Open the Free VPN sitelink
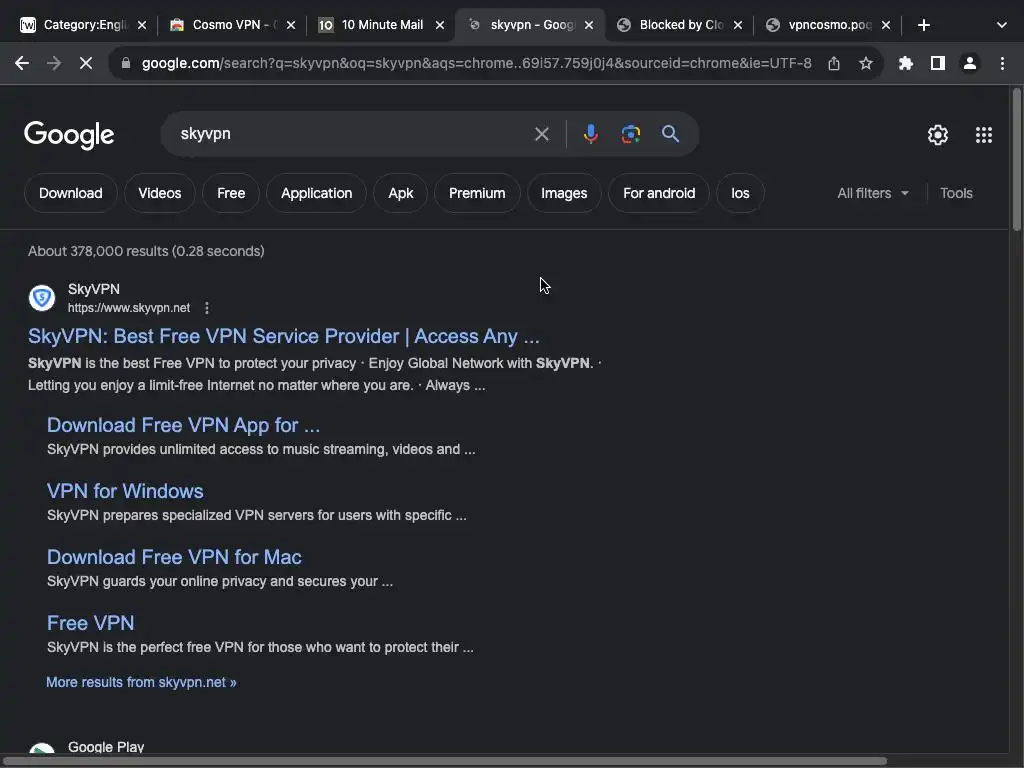Screen dimensions: 1024x768 pos(90,623)
